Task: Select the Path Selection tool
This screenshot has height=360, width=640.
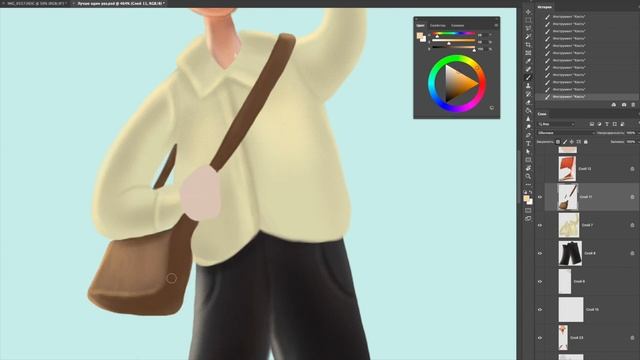Action: point(528,151)
